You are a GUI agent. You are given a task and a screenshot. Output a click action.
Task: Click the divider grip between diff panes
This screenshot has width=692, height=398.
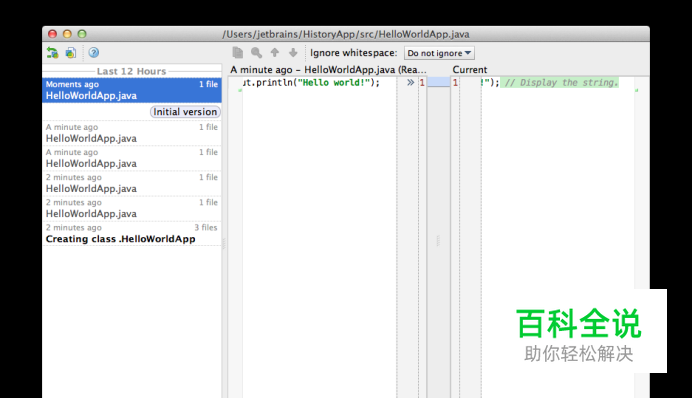pos(438,240)
